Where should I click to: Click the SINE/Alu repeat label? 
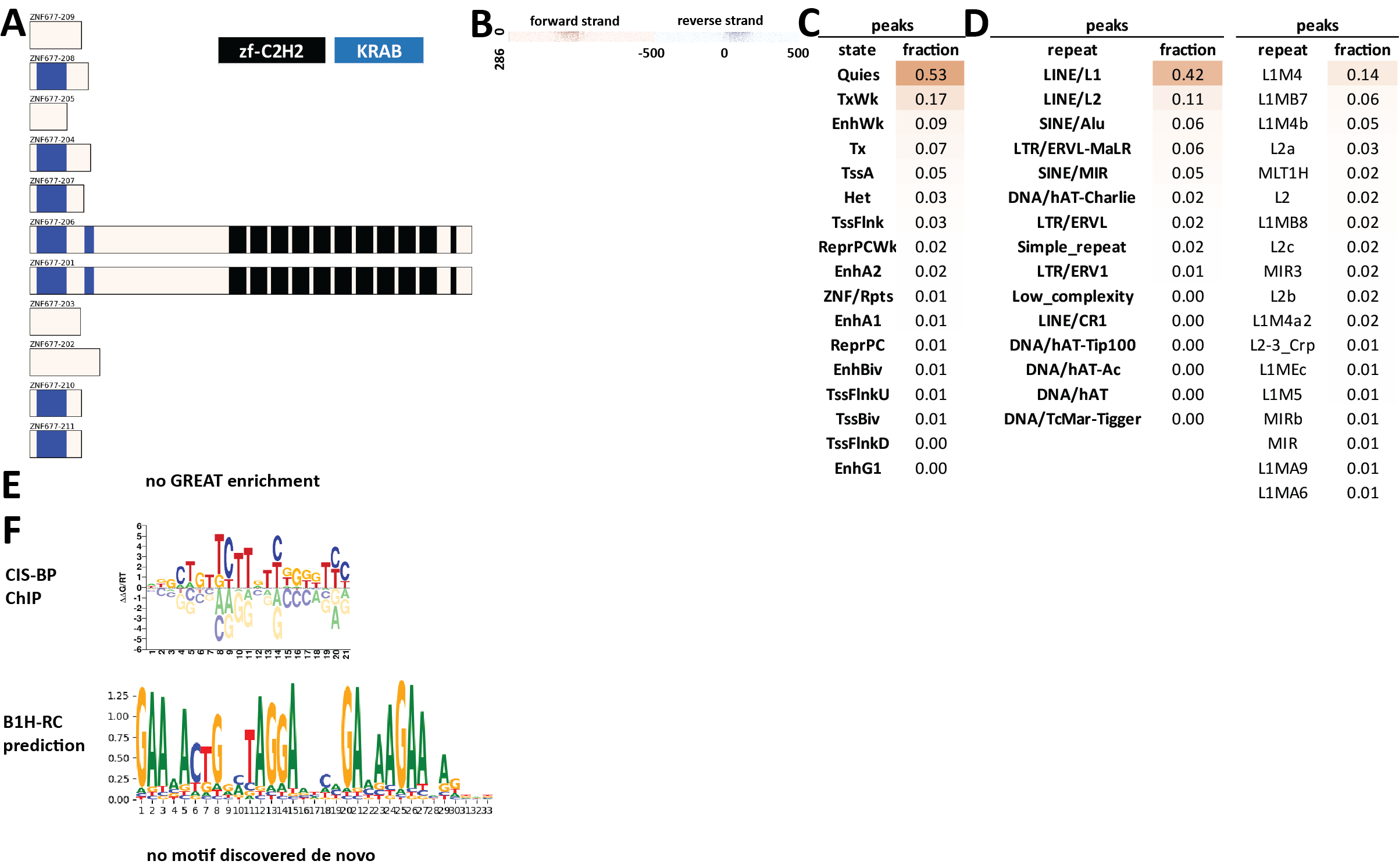[x=1072, y=124]
